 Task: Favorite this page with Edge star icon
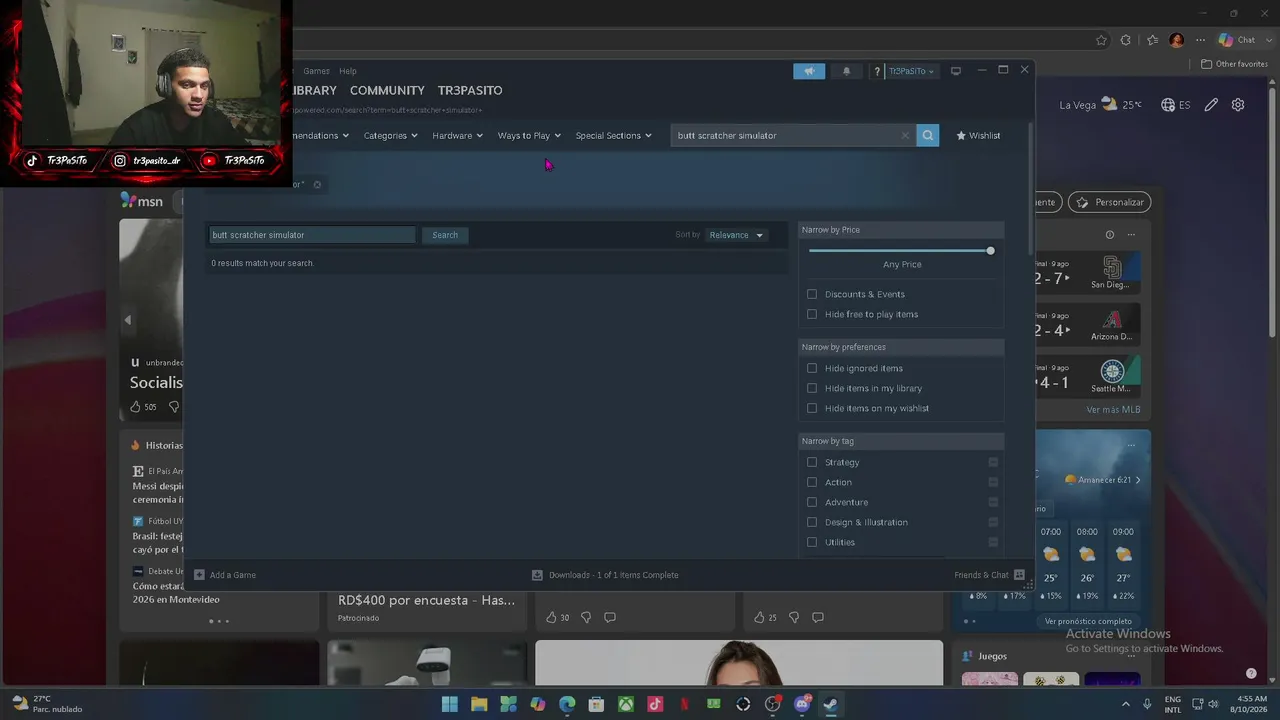tap(1101, 40)
